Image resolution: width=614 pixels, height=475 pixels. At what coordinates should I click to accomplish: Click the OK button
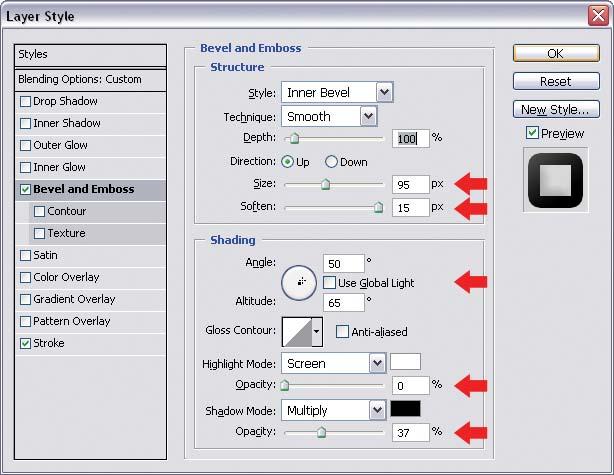pos(556,53)
